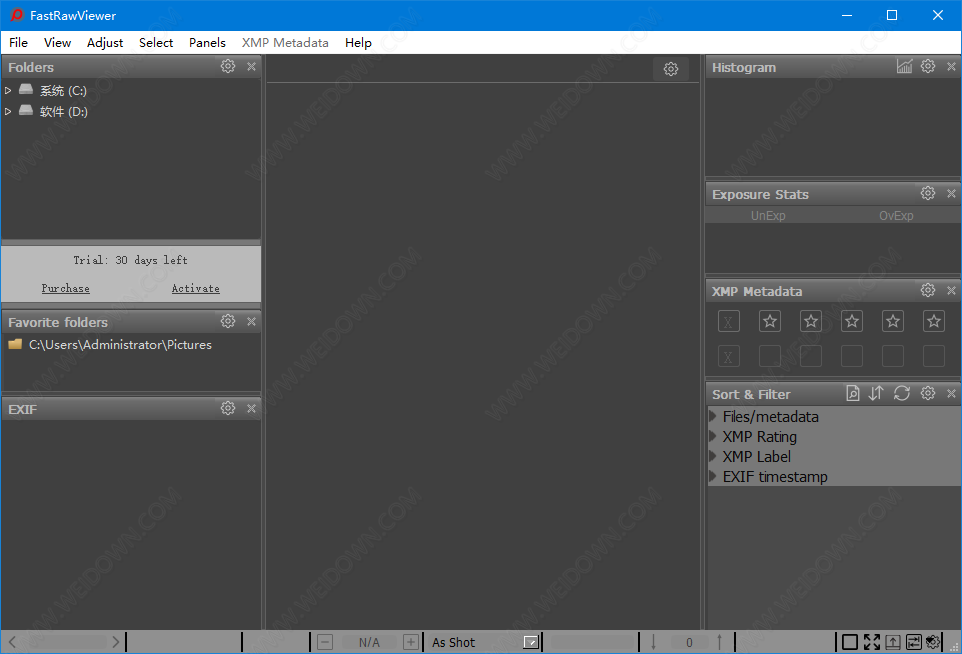Click the single-view square icon in status bar
This screenshot has width=962, height=654.
tap(850, 642)
